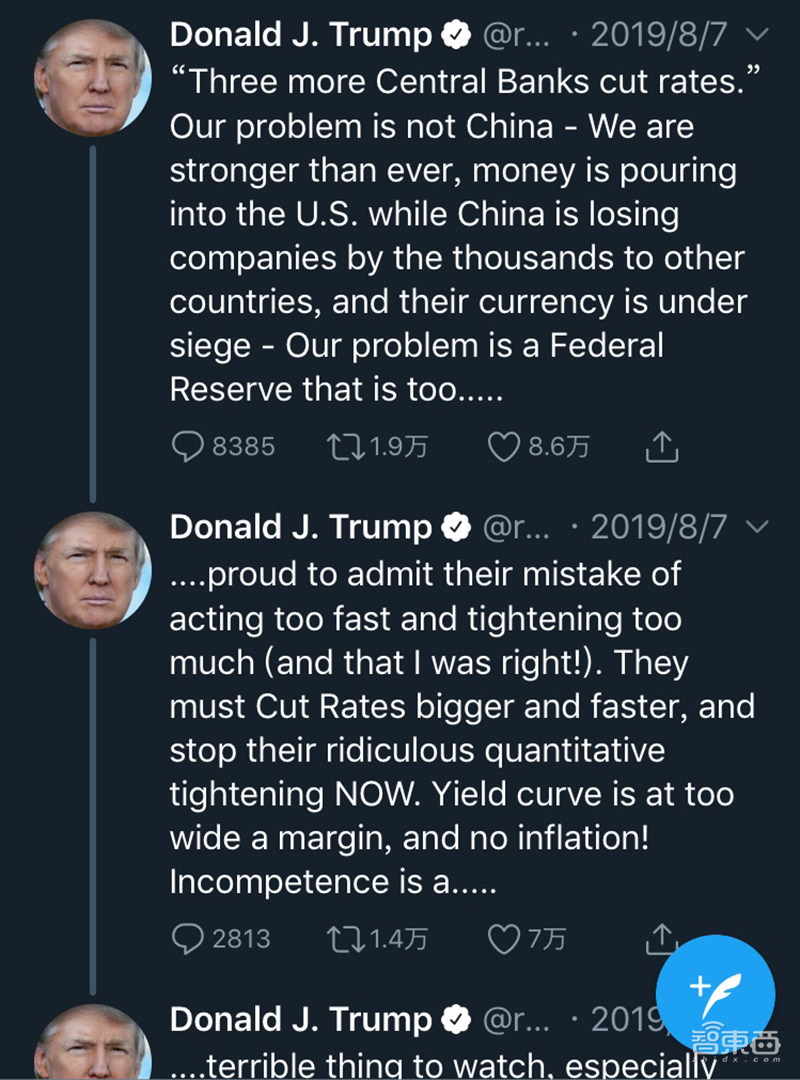Retweet the second tweet about Cut Rates
Viewport: 800px width, 1080px height.
(345, 938)
